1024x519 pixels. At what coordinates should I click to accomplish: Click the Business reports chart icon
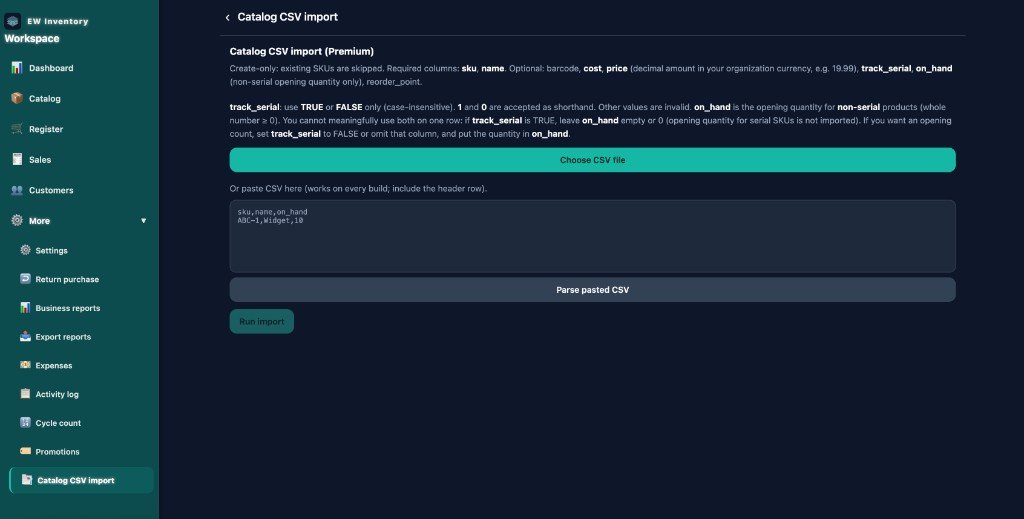(x=25, y=307)
